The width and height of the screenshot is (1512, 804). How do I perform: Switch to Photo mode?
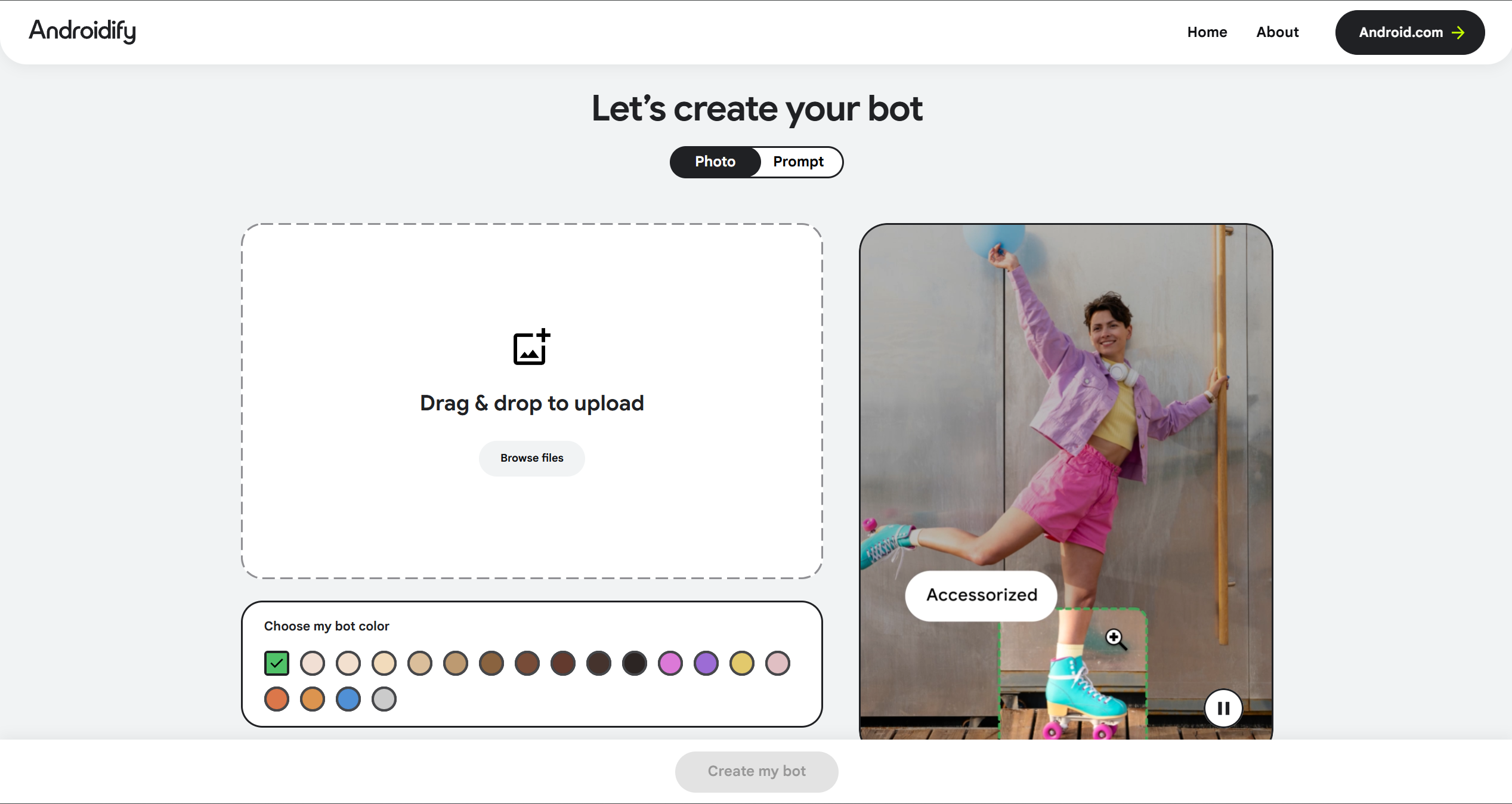click(715, 162)
